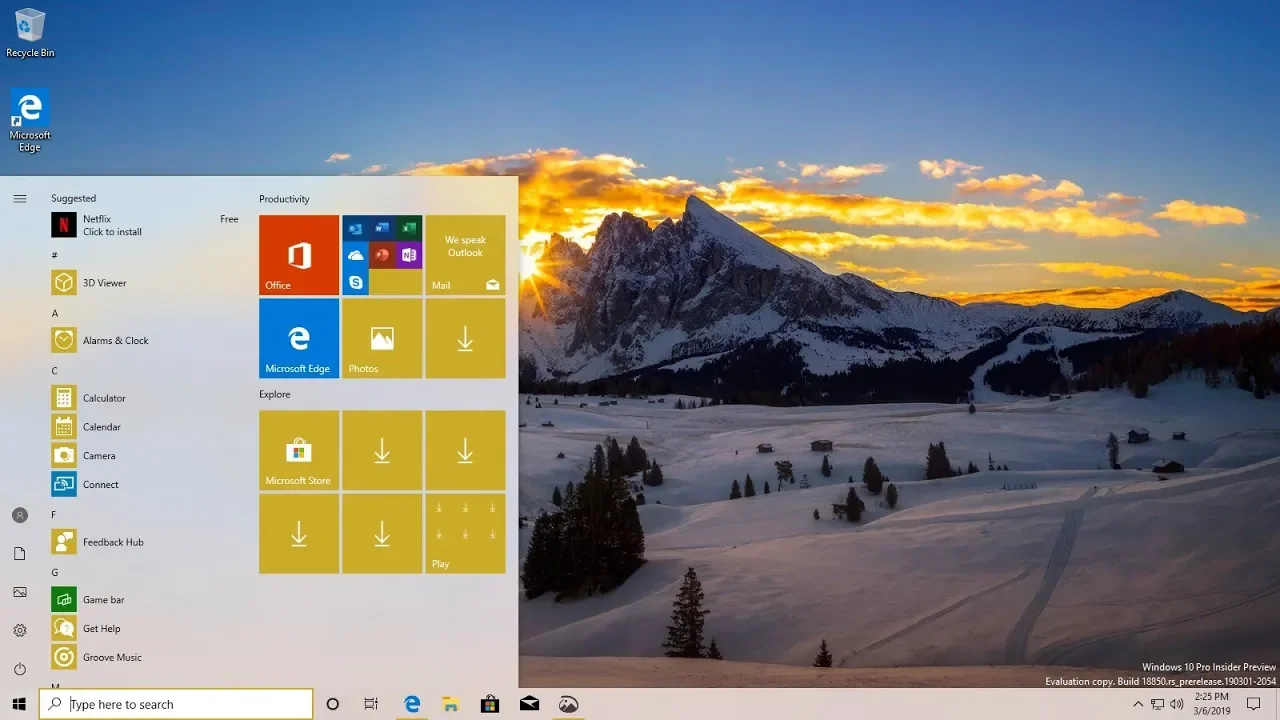Viewport: 1280px width, 720px height.
Task: Open the volume tray icon
Action: pyautogui.click(x=1177, y=704)
